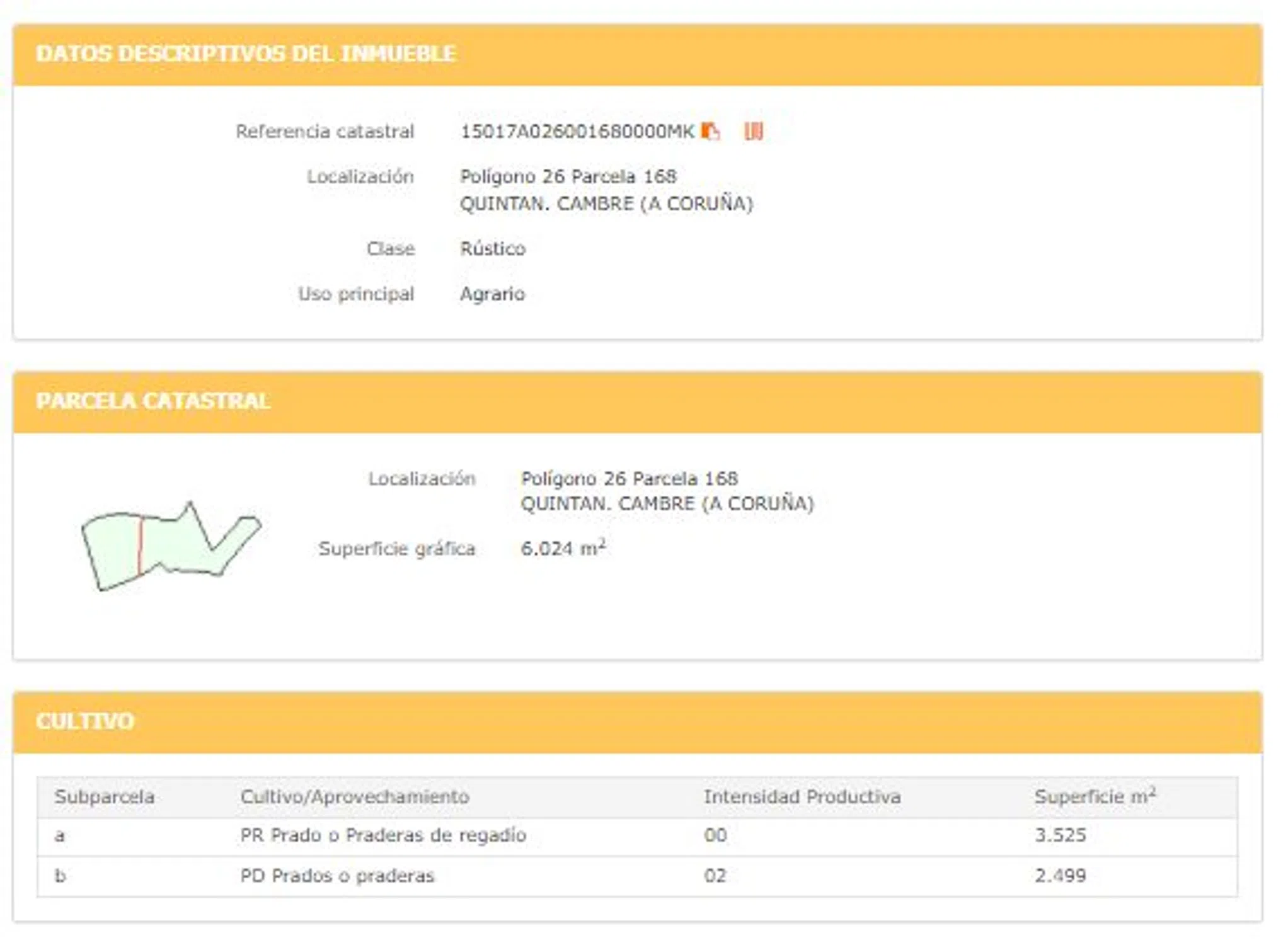Click the 3.525 surface value
The width and height of the screenshot is (1288, 945).
click(1060, 836)
